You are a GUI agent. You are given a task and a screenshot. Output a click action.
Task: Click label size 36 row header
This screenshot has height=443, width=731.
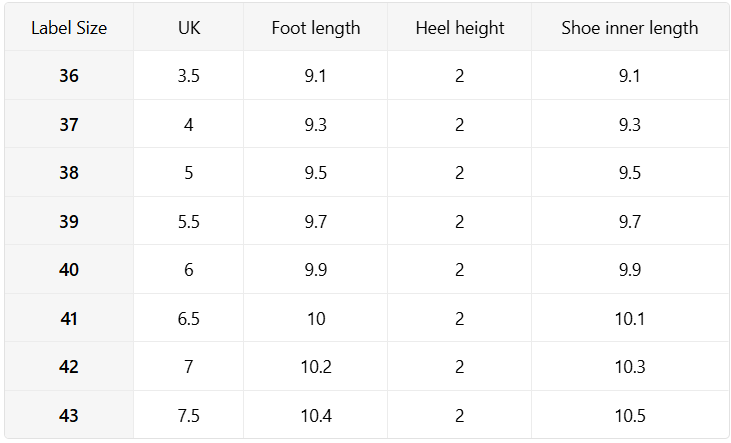pyautogui.click(x=69, y=76)
